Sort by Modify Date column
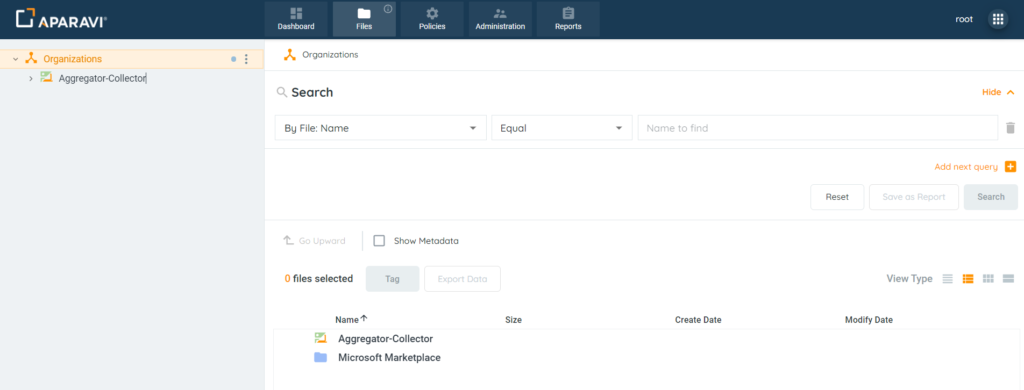The image size is (1024, 390). pos(869,320)
